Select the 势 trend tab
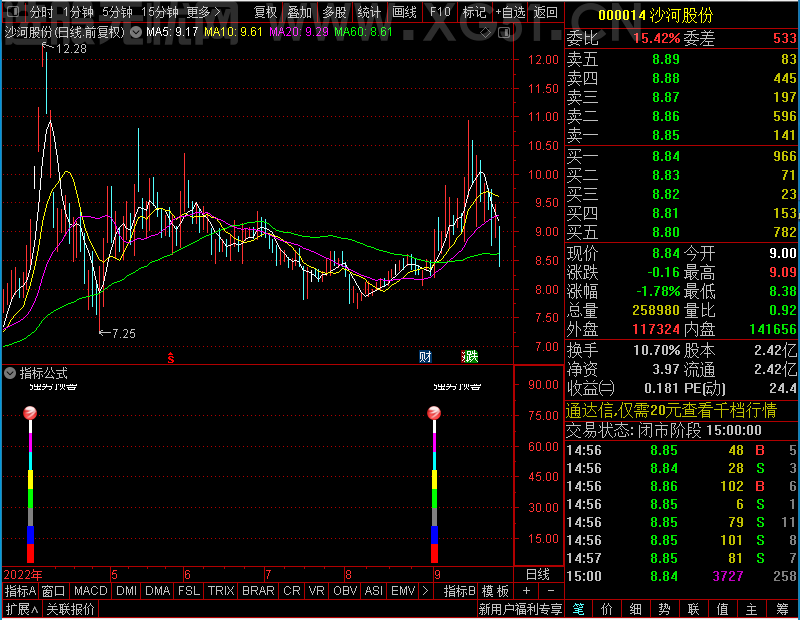Viewport: 800px width, 620px height. pos(664,609)
